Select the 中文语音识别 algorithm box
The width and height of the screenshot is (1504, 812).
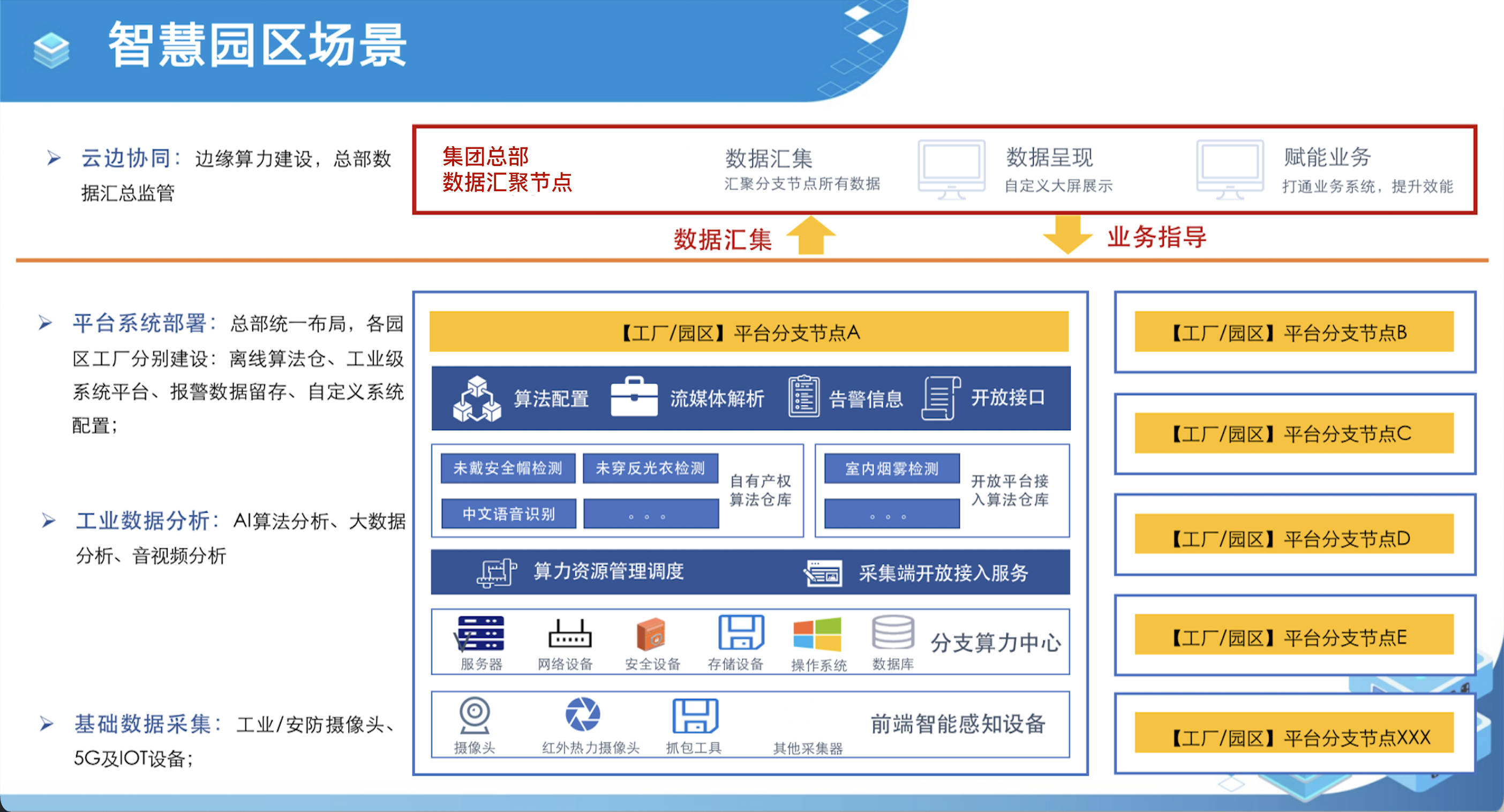pos(508,514)
